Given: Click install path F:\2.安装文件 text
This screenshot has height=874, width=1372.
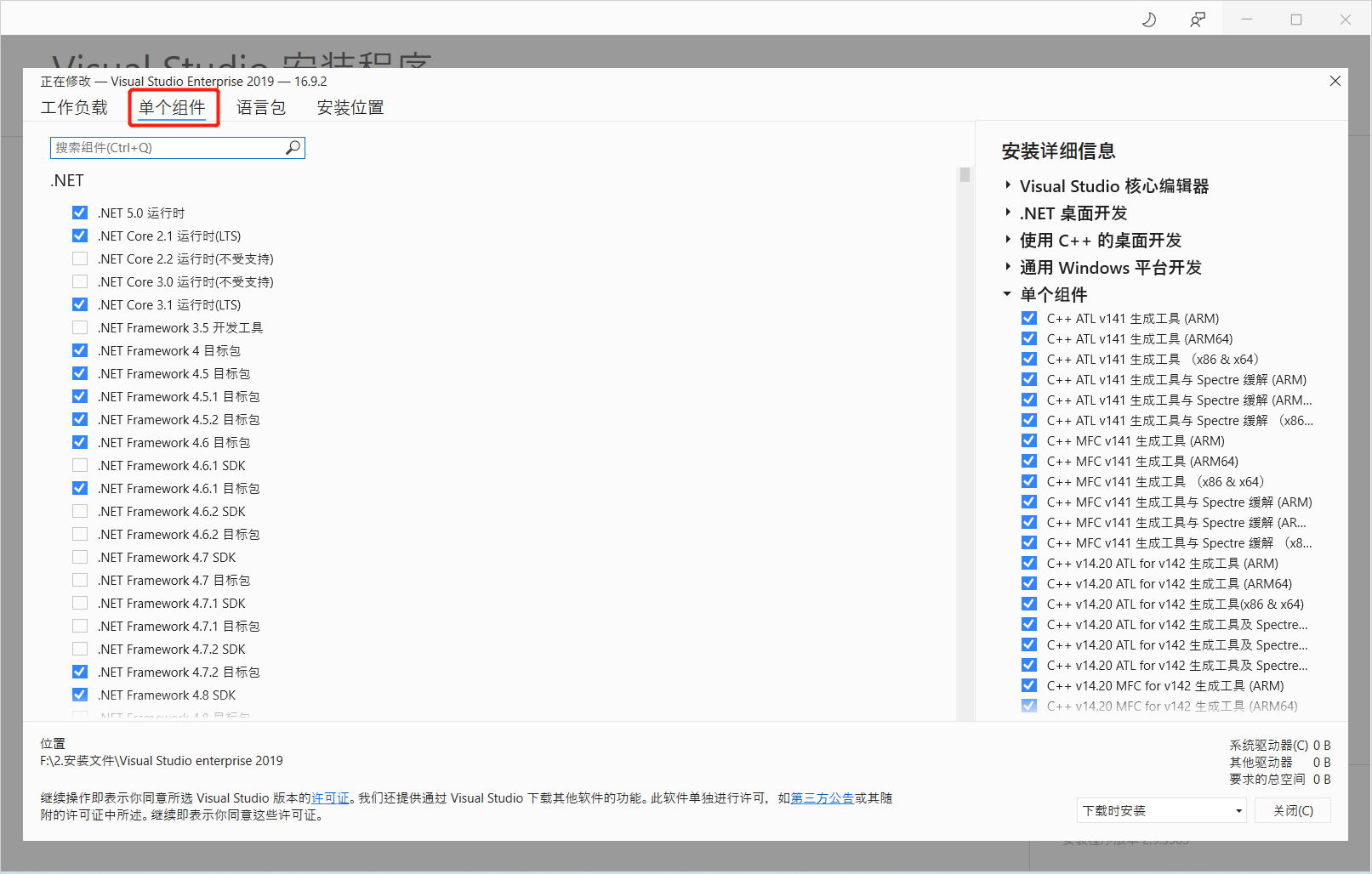Looking at the screenshot, I should 162,760.
